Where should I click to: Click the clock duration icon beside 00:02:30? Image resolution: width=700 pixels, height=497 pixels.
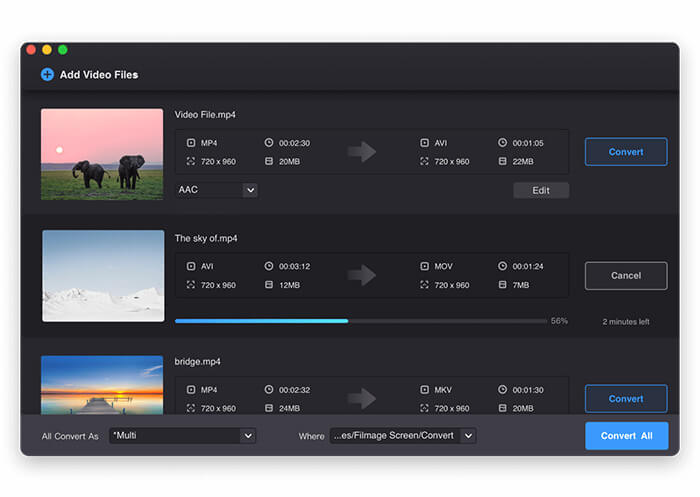pyautogui.click(x=269, y=143)
